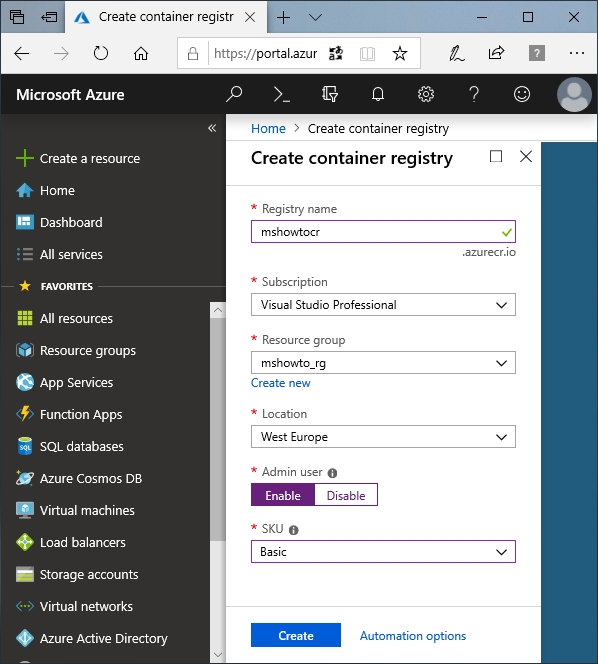
Task: Click the translate icon in the address bar
Action: [x=336, y=53]
